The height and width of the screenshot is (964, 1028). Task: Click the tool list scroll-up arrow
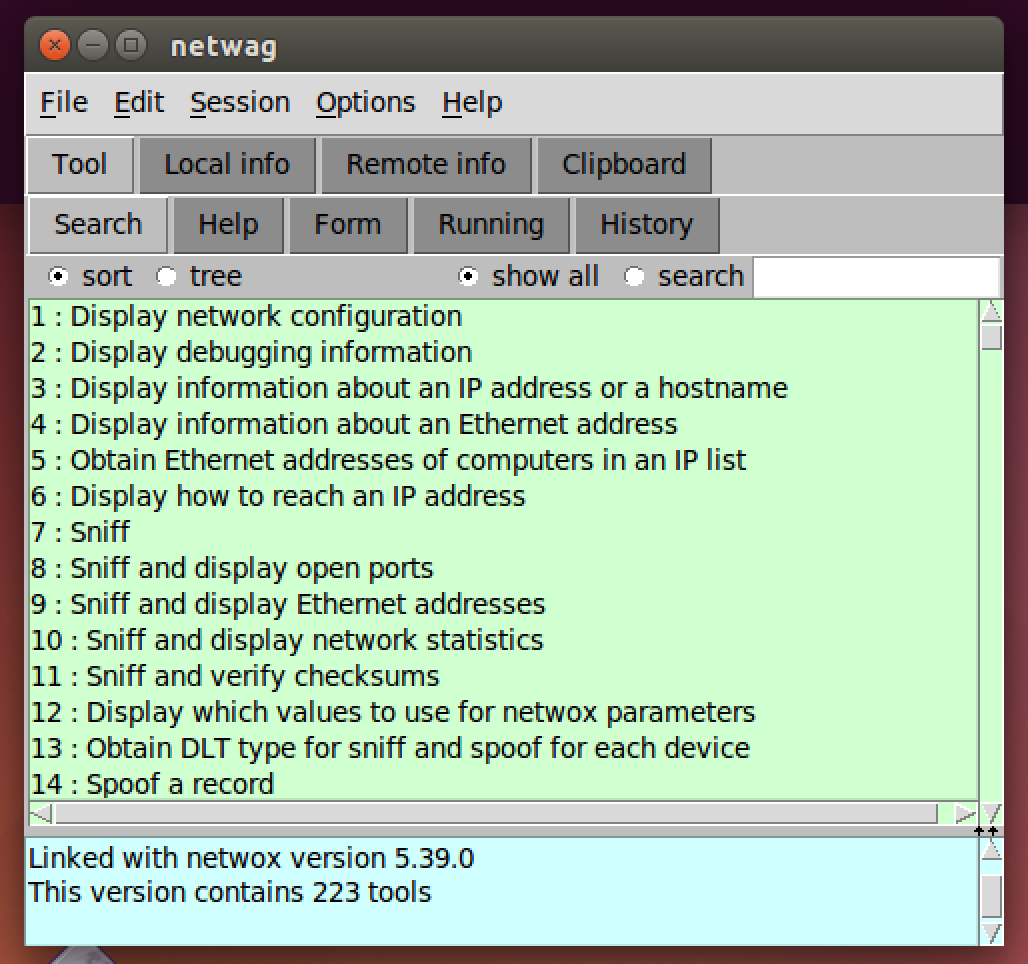coord(991,310)
